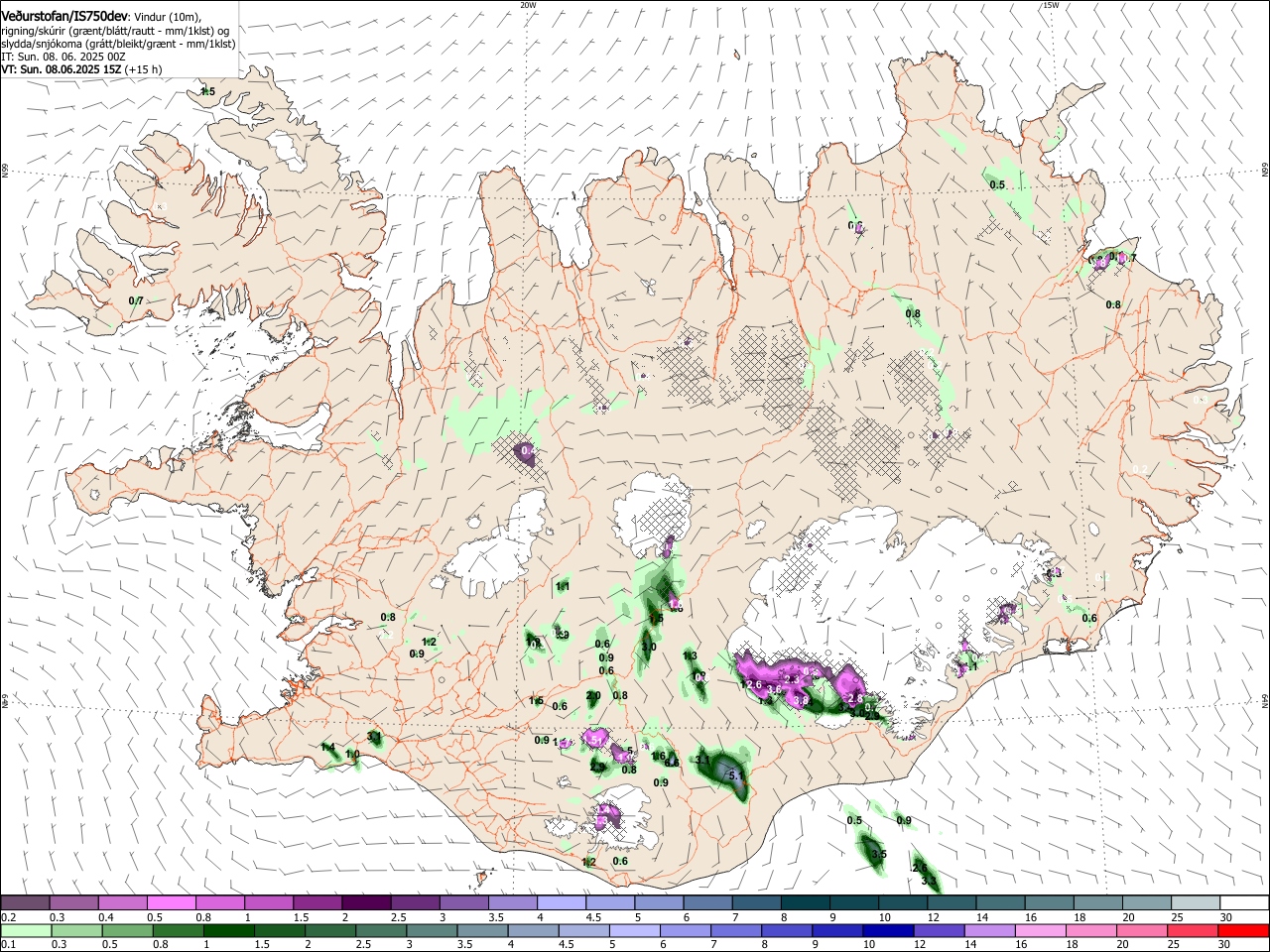The height and width of the screenshot is (952, 1270).
Task: Pick the slate blue snow swatch labelled 6
Action: tap(708, 902)
